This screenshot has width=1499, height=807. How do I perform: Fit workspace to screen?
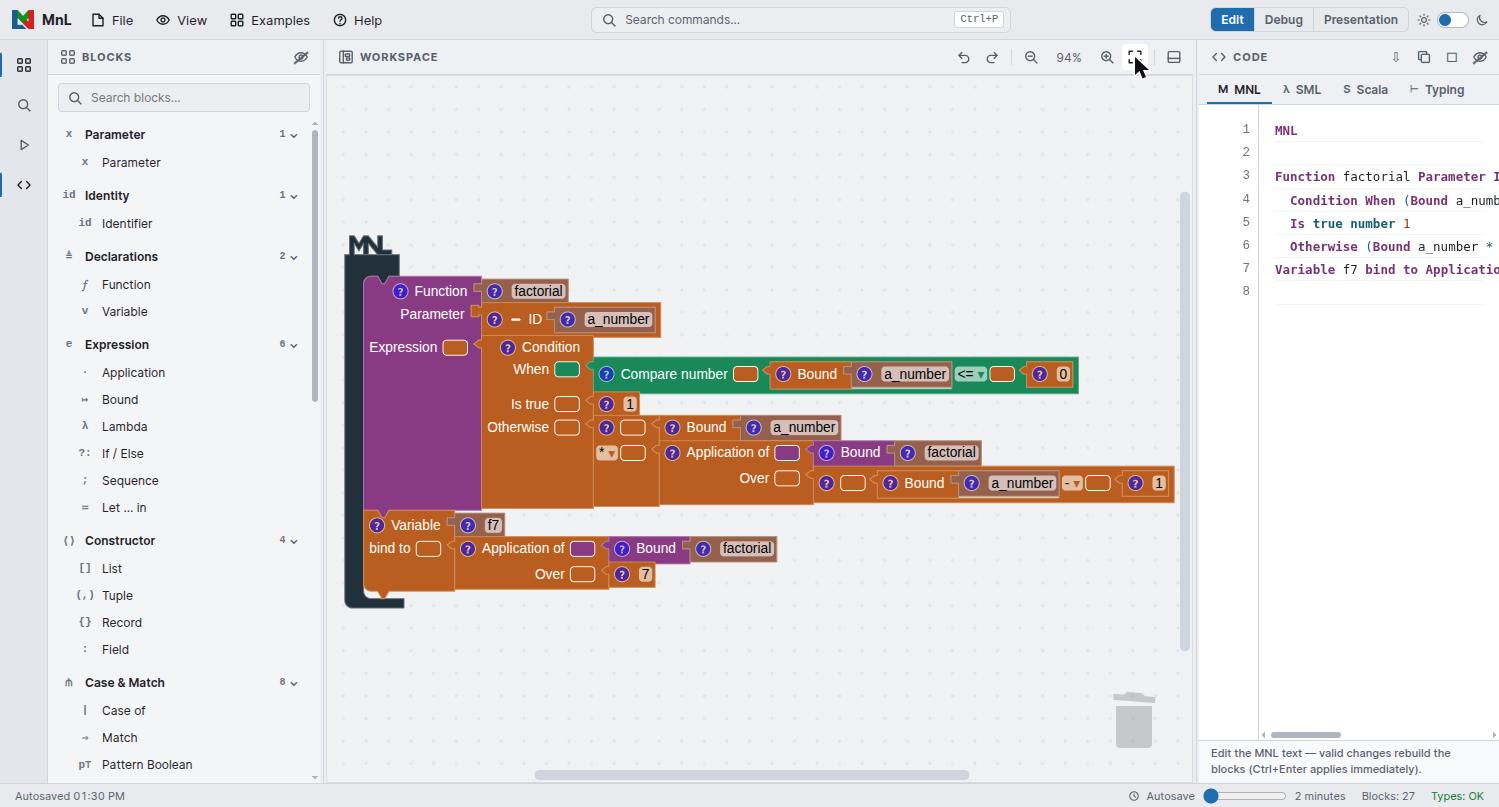(1135, 57)
